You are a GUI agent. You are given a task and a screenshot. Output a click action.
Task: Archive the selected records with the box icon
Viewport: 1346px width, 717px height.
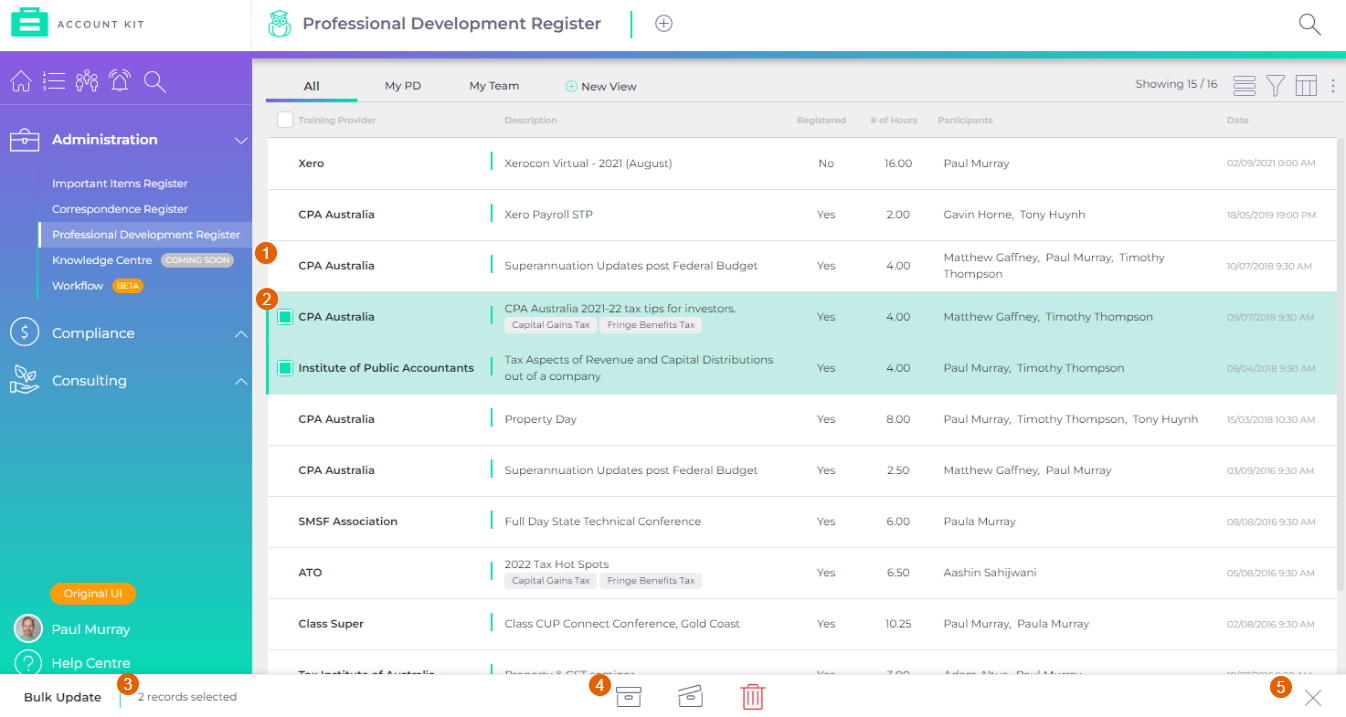click(x=628, y=697)
